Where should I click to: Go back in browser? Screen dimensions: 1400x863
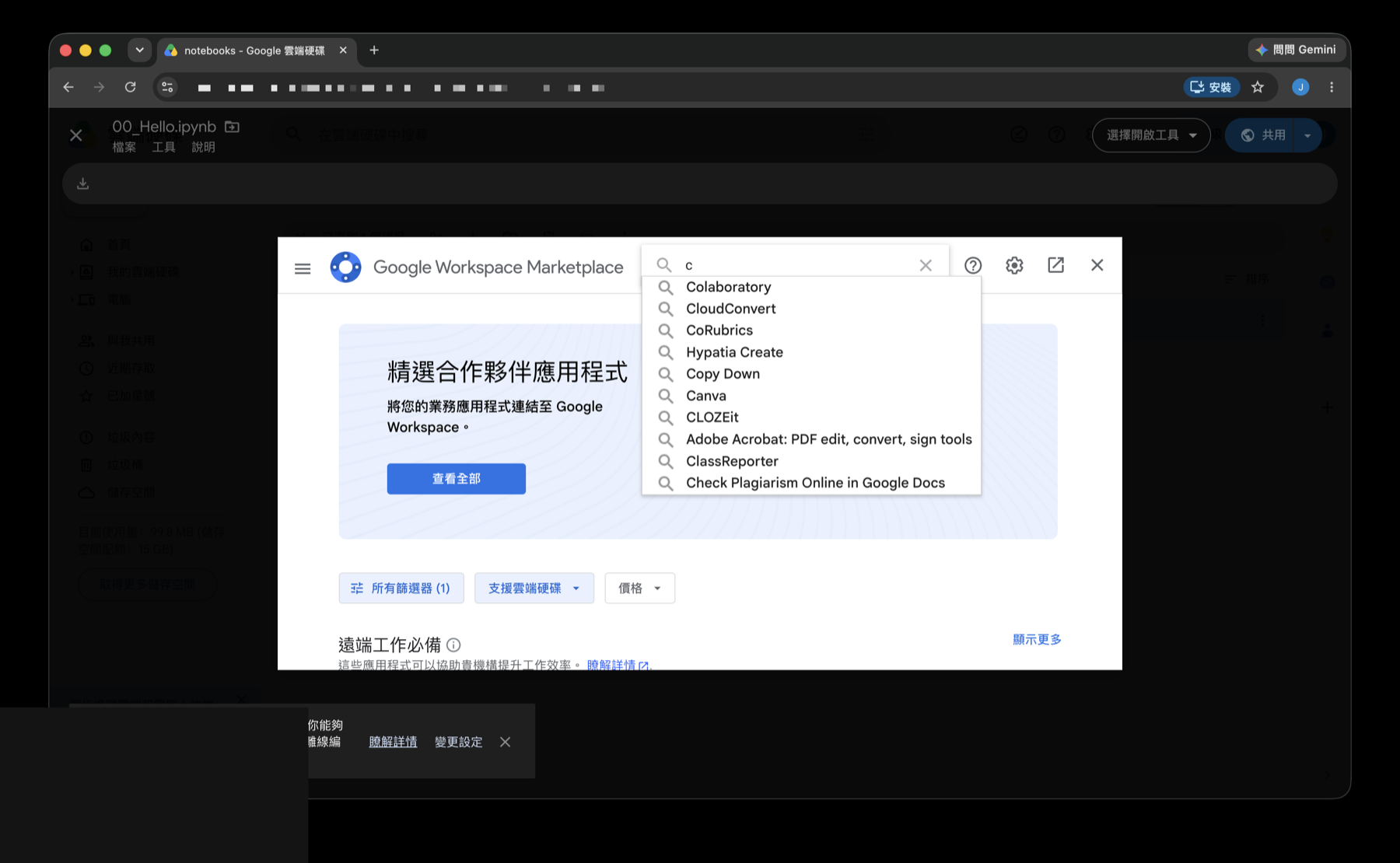click(x=68, y=87)
